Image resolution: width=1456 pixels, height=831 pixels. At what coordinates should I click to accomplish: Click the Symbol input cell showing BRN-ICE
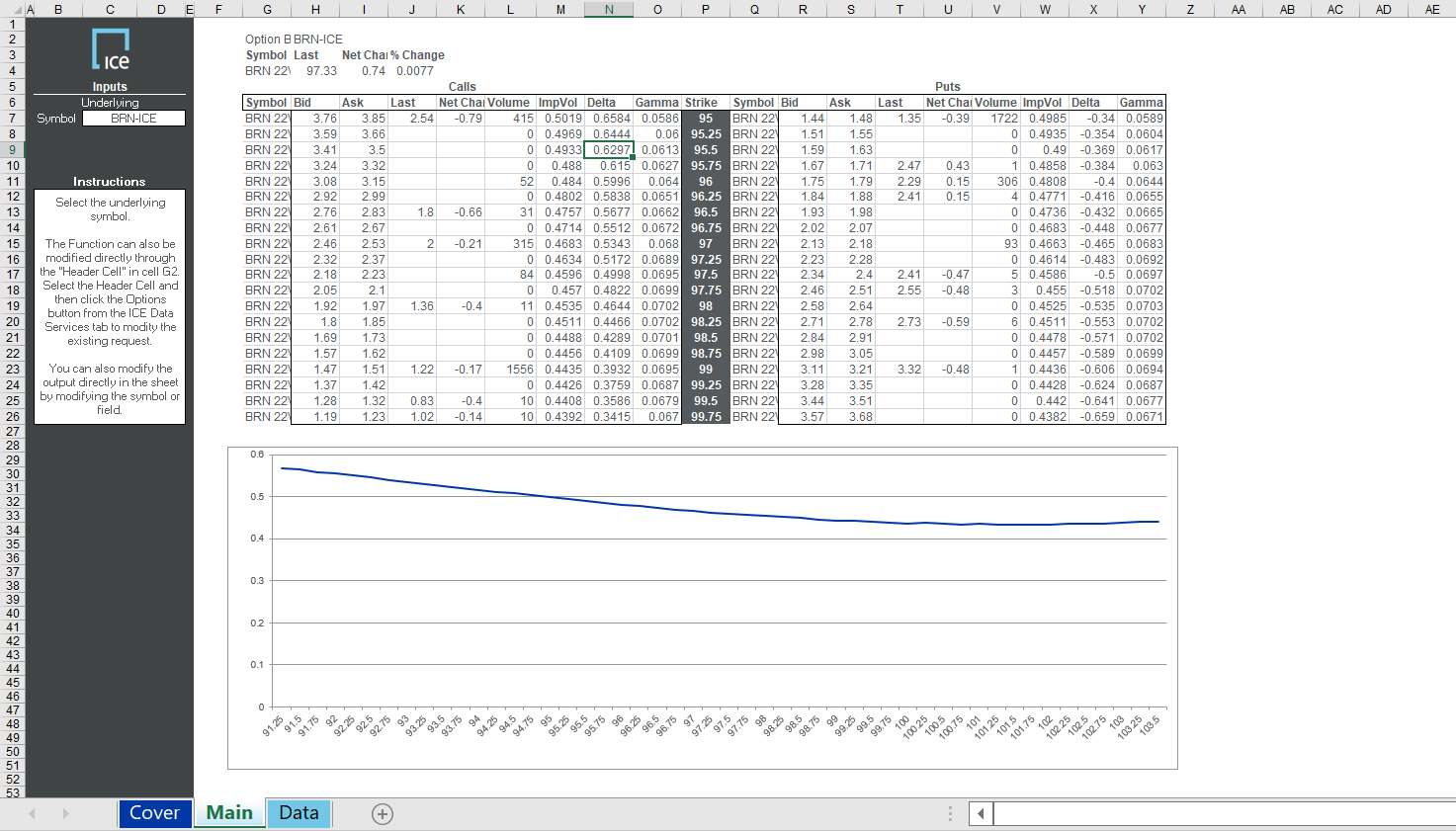(x=133, y=118)
